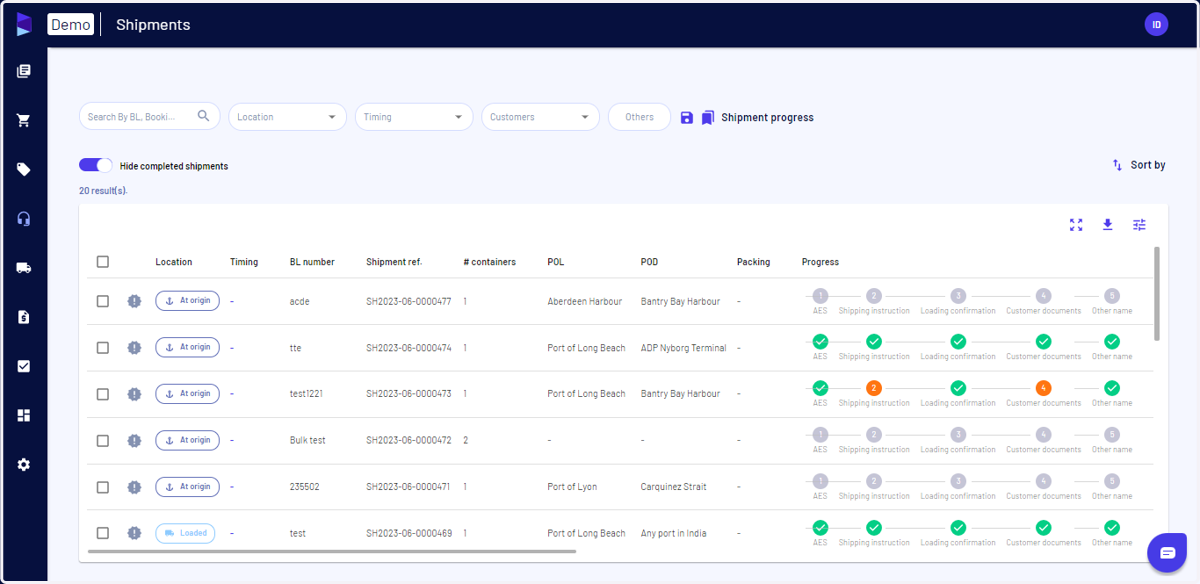Check the Bulk test shipment row checkbox

tap(103, 440)
